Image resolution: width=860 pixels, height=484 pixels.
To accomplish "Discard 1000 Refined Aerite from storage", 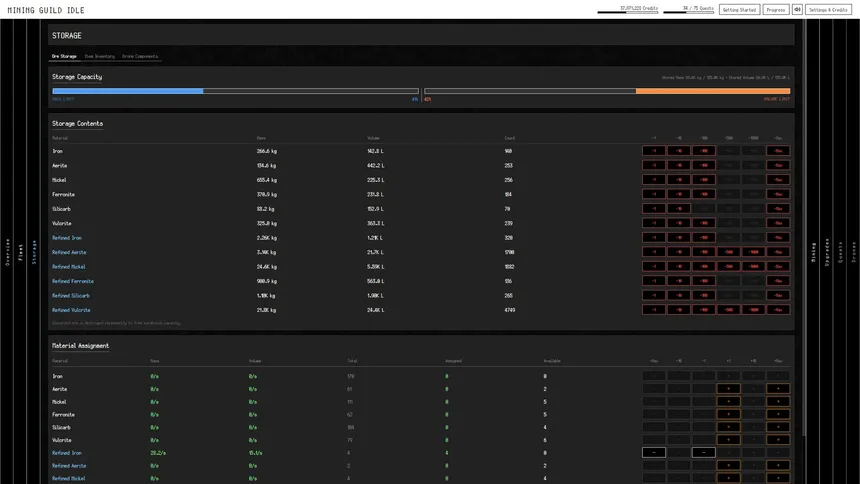I will tap(754, 252).
